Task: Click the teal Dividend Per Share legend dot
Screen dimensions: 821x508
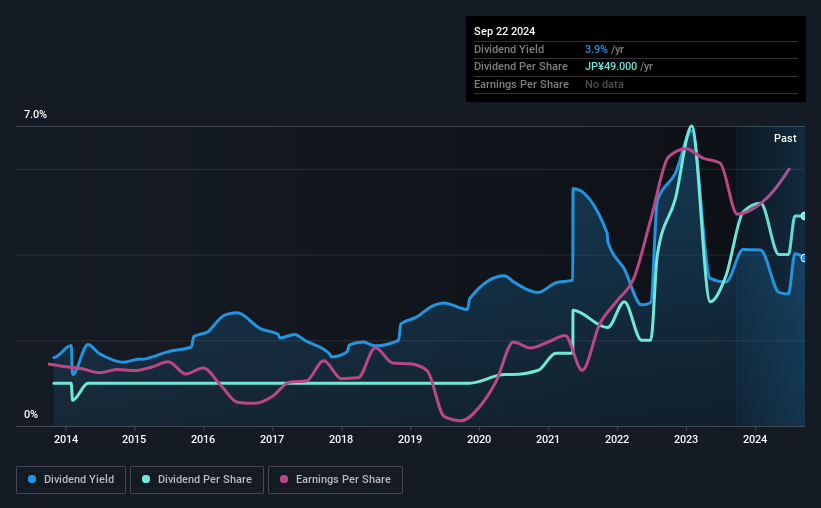Action: (146, 479)
